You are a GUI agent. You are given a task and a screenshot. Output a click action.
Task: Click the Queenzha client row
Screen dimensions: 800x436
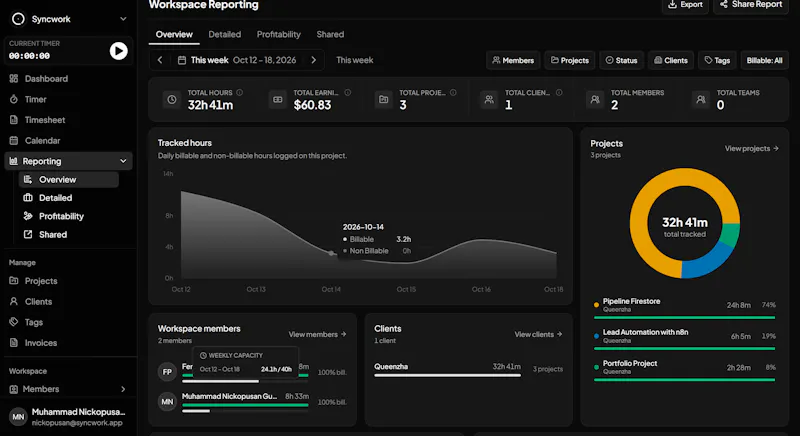[468, 369]
